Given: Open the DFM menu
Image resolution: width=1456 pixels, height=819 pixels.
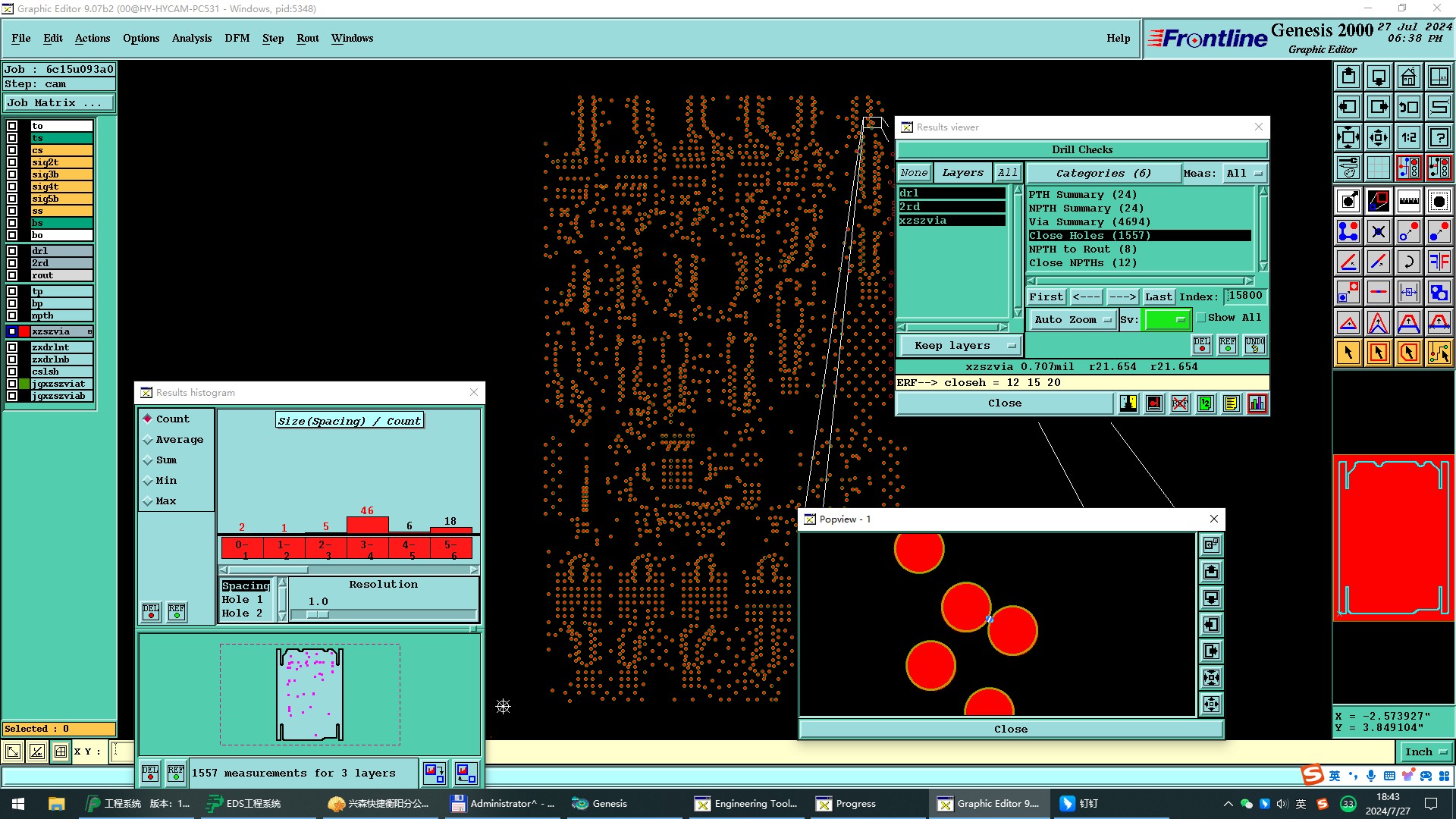Looking at the screenshot, I should (x=237, y=38).
